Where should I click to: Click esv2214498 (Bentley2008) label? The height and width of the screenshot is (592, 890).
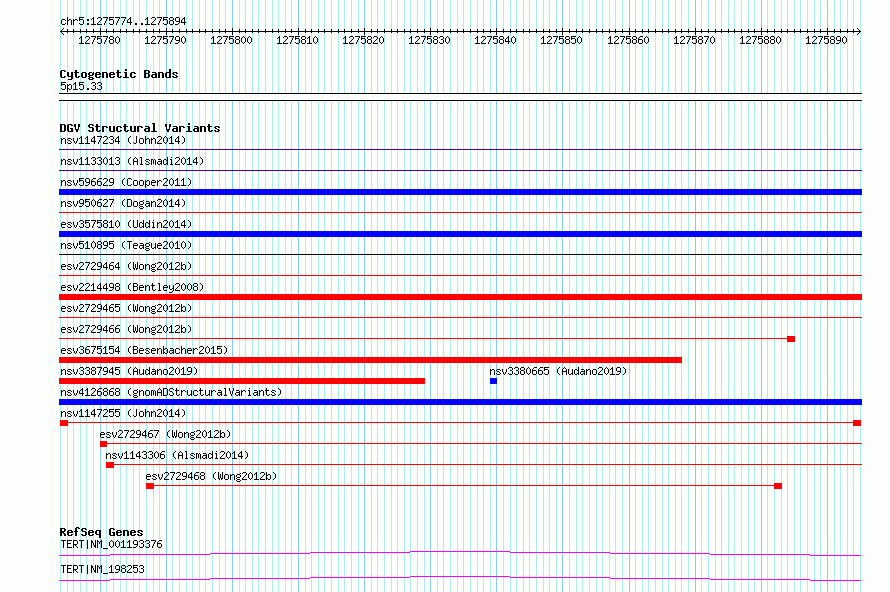point(132,287)
